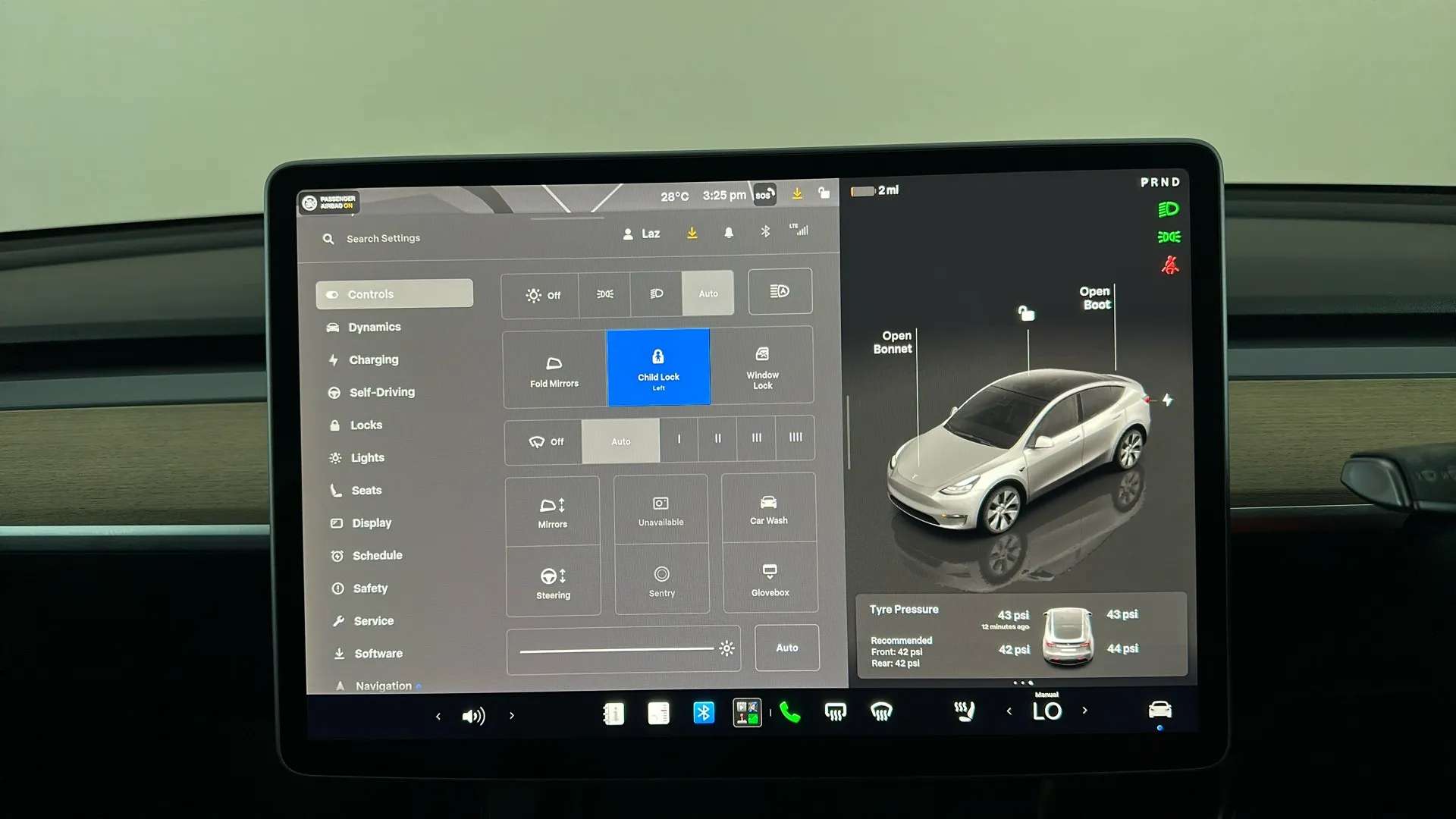Tap the car icon in bottom bar
Viewport: 1456px width, 819px height.
(1160, 710)
